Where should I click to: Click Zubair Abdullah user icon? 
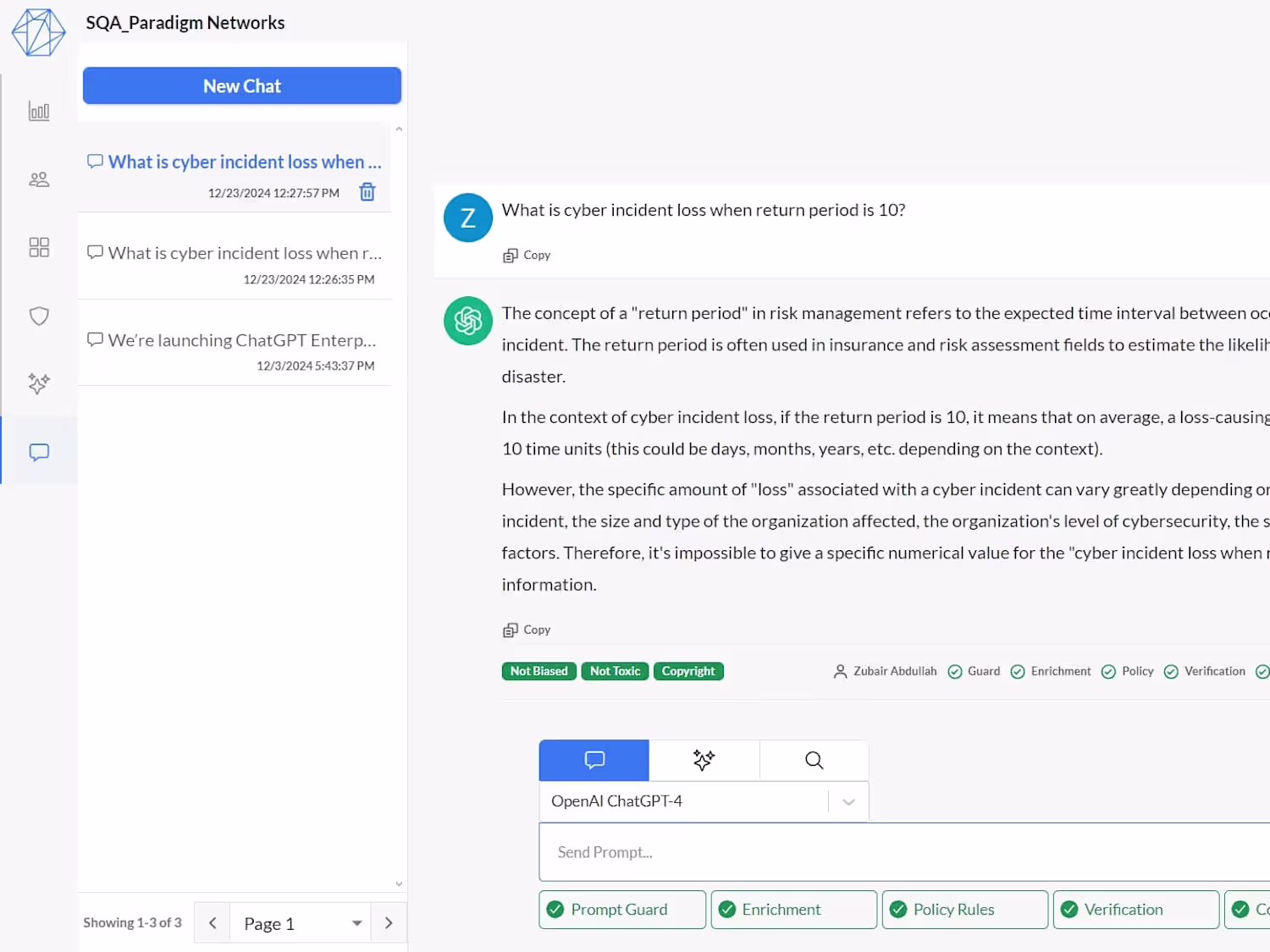pyautogui.click(x=840, y=671)
